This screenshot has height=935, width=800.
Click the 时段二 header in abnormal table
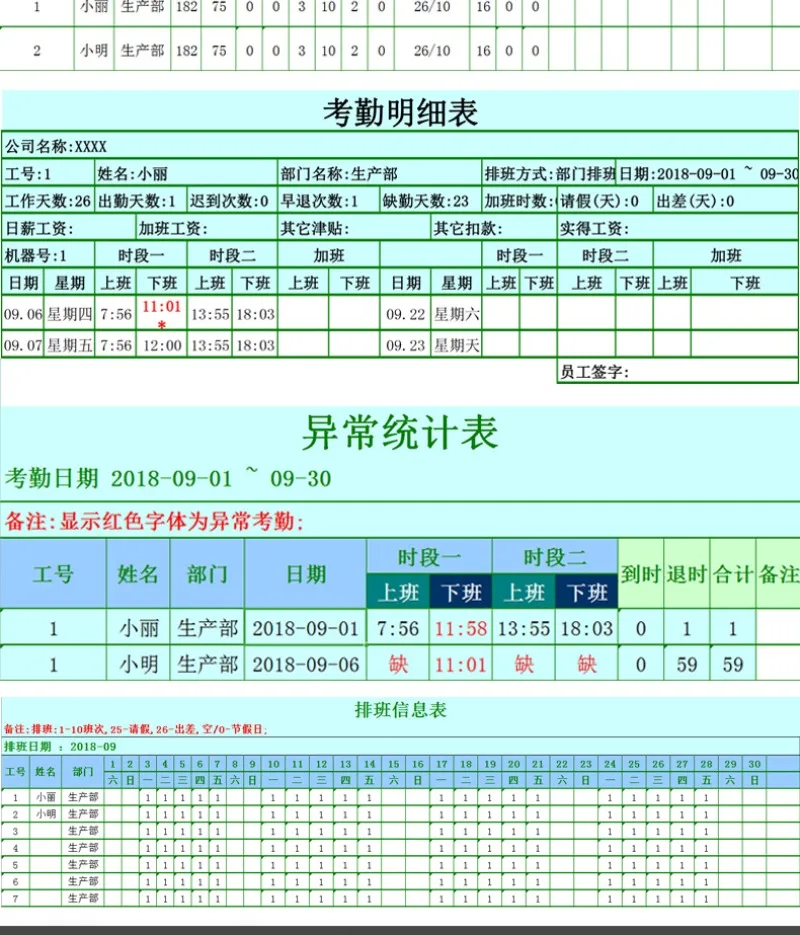(x=555, y=557)
